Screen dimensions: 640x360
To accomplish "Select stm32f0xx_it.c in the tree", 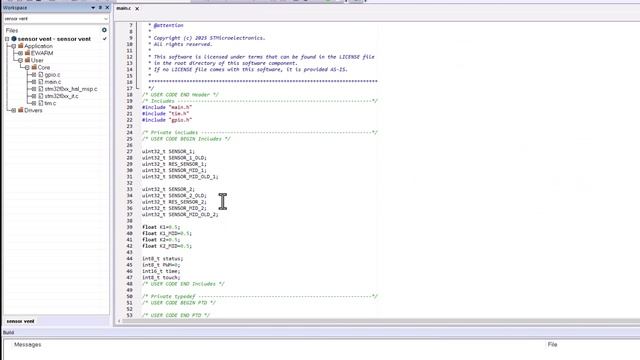I will click(61, 96).
